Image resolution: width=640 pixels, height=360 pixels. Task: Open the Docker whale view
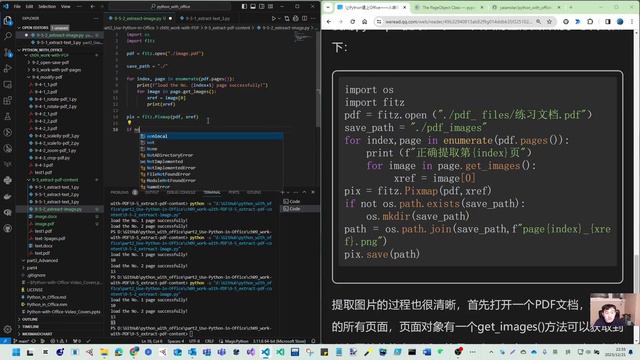coord(8,196)
